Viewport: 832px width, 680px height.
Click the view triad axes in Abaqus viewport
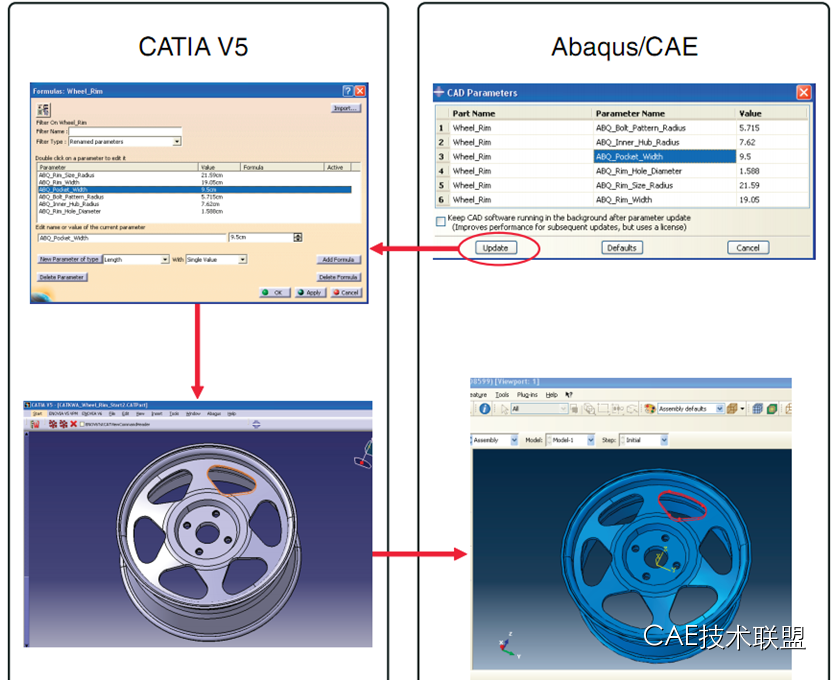[x=509, y=646]
